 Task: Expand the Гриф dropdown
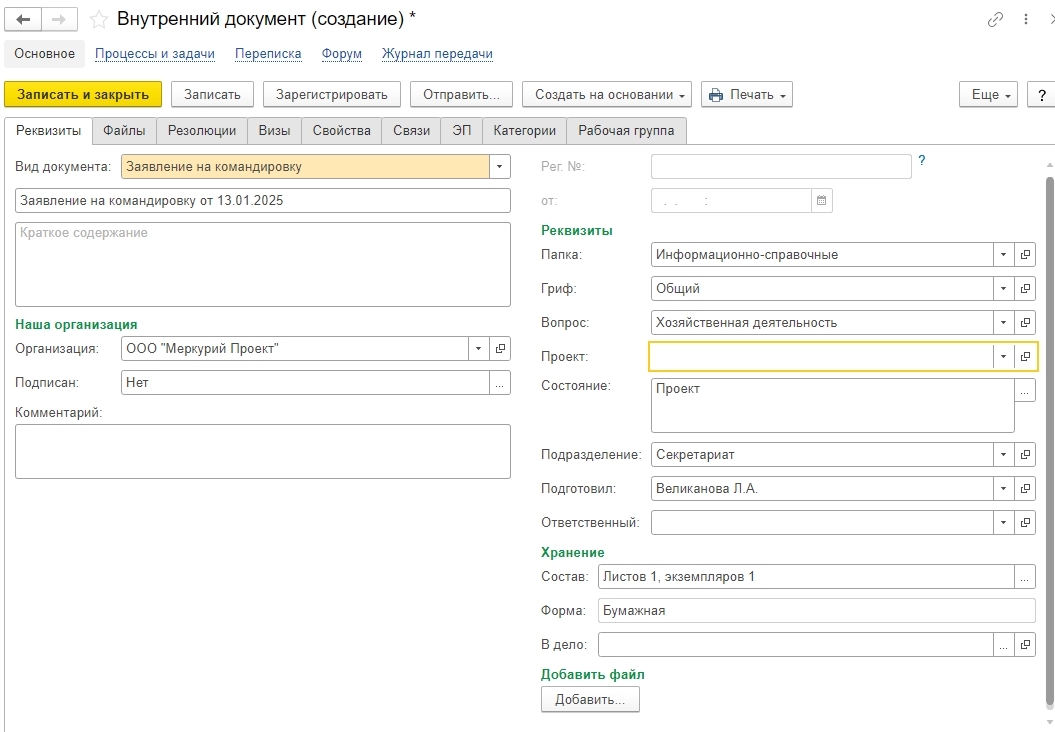click(x=1003, y=289)
